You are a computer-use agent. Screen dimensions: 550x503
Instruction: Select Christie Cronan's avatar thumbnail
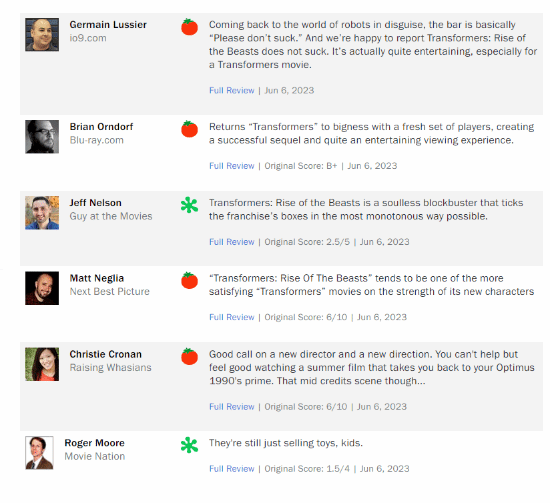(x=42, y=364)
